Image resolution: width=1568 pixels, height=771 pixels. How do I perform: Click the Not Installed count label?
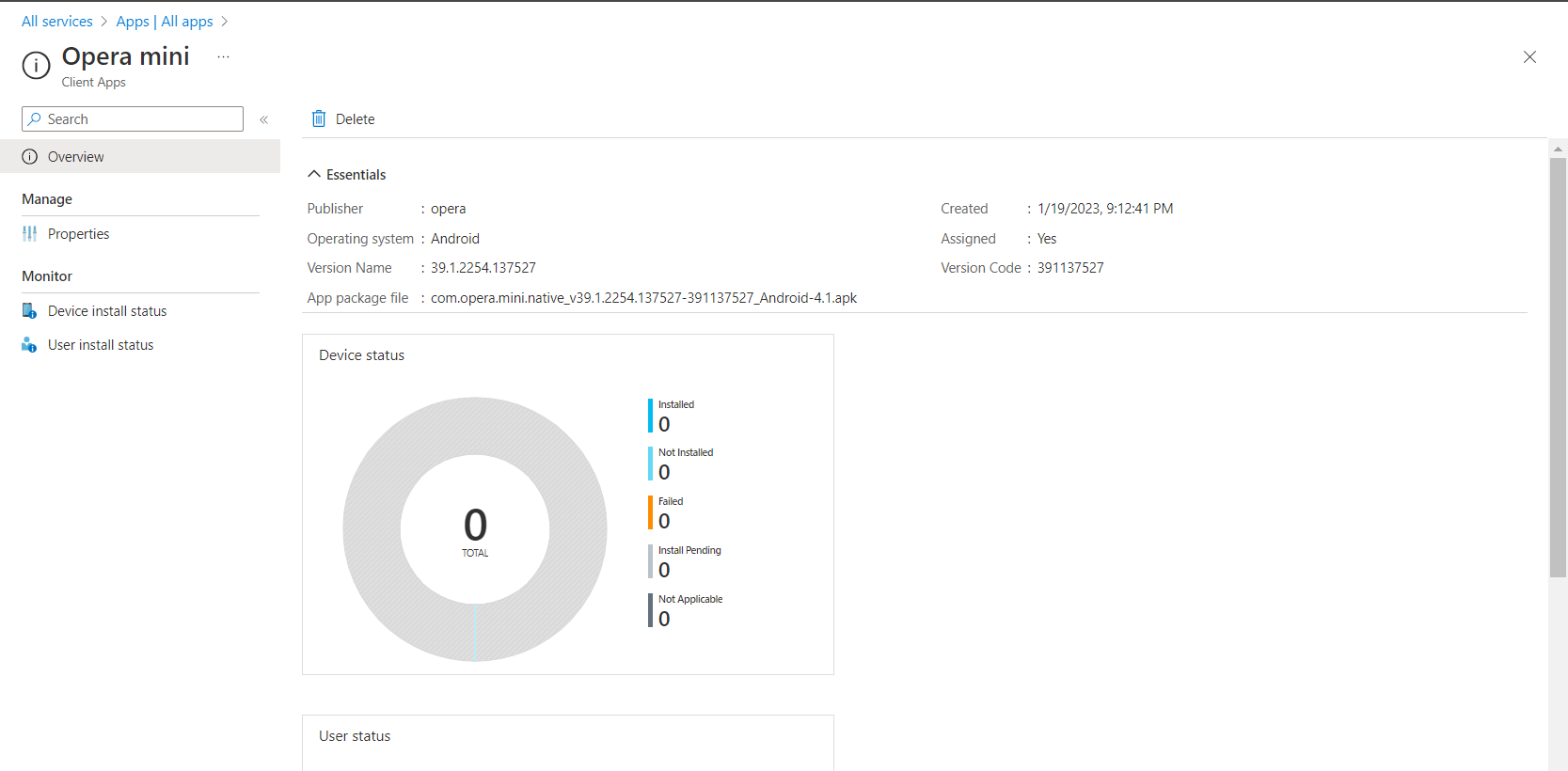pos(686,452)
